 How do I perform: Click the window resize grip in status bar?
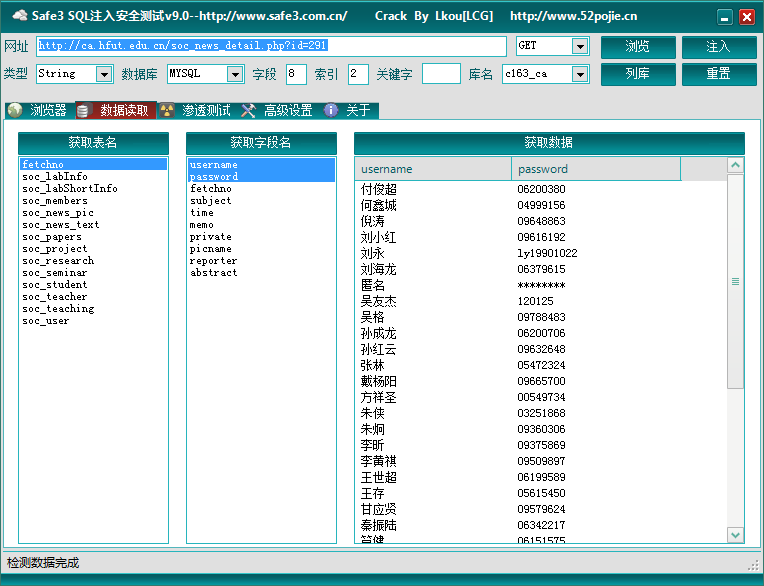point(753,566)
